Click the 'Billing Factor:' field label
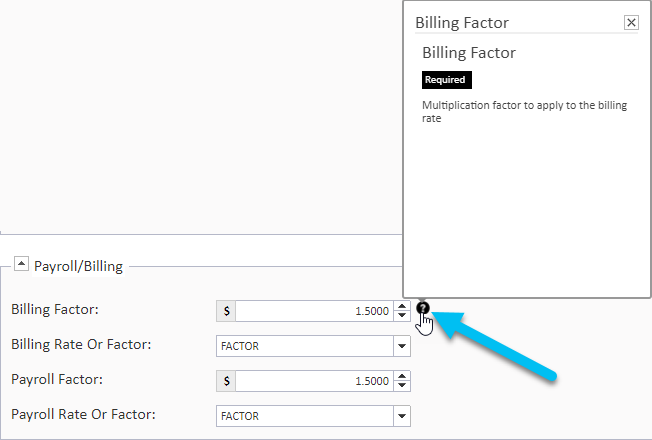The height and width of the screenshot is (440, 652). [x=55, y=309]
